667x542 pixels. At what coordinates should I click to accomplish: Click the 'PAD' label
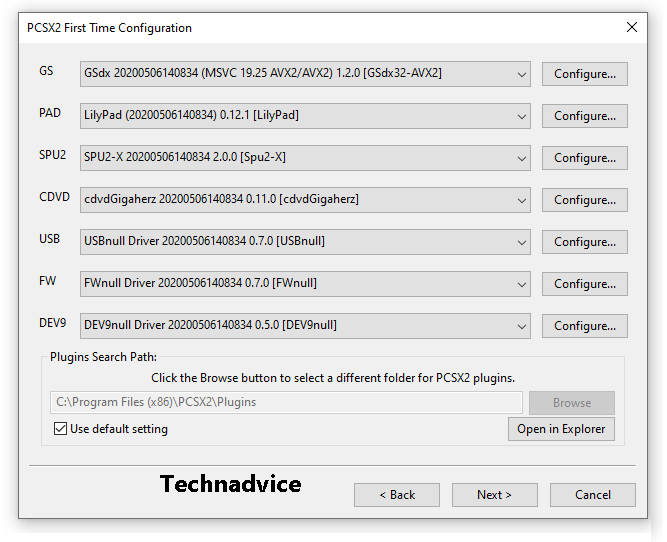[50, 113]
